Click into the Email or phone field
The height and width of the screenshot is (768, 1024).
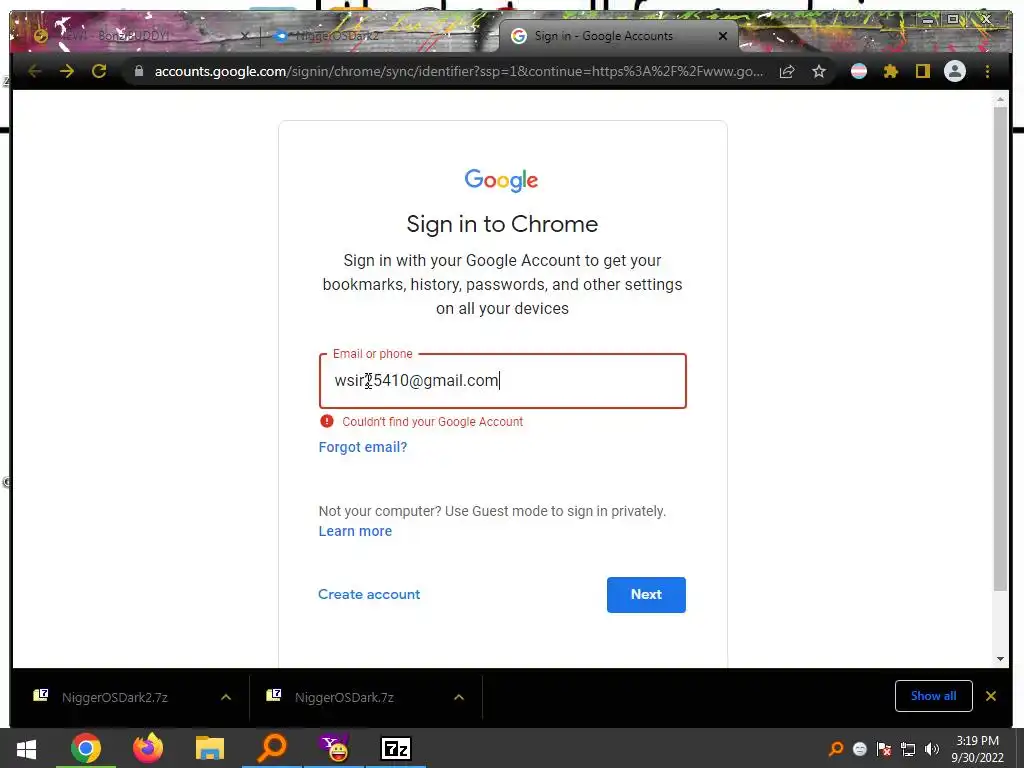coord(502,381)
